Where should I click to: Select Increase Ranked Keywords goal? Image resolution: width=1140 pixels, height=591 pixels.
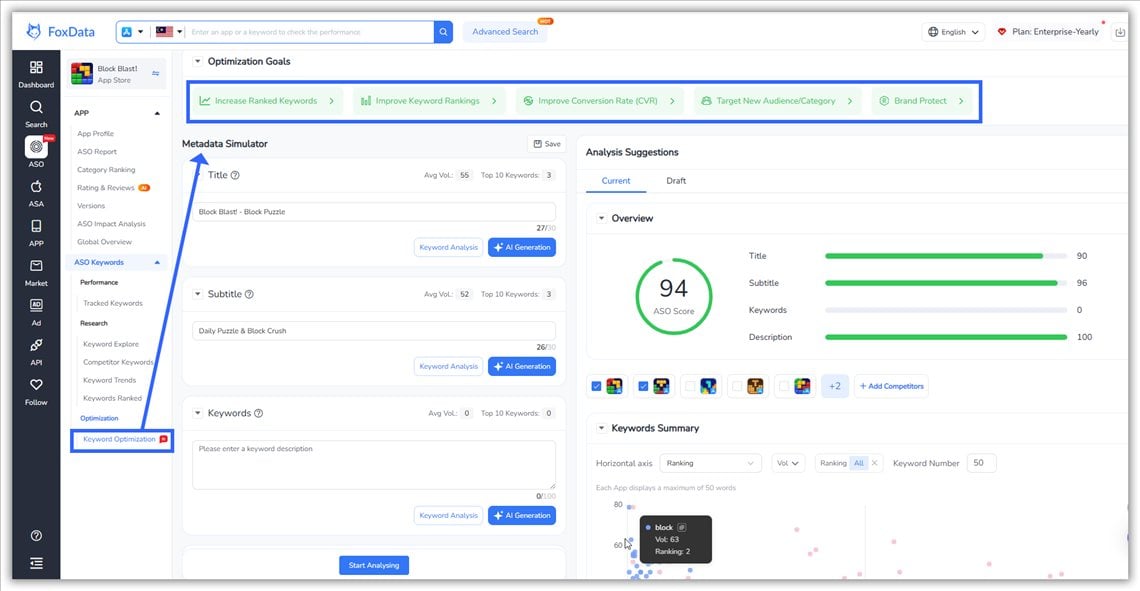(x=267, y=101)
